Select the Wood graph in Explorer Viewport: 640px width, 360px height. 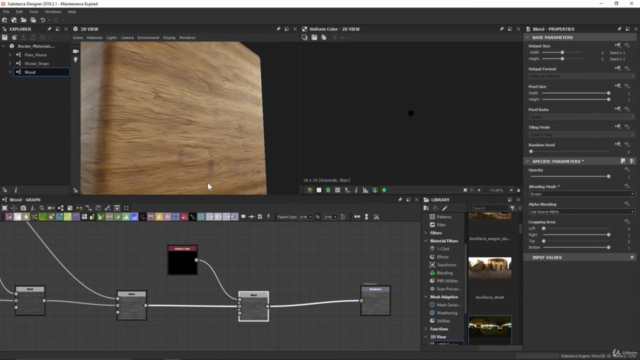tap(41, 72)
